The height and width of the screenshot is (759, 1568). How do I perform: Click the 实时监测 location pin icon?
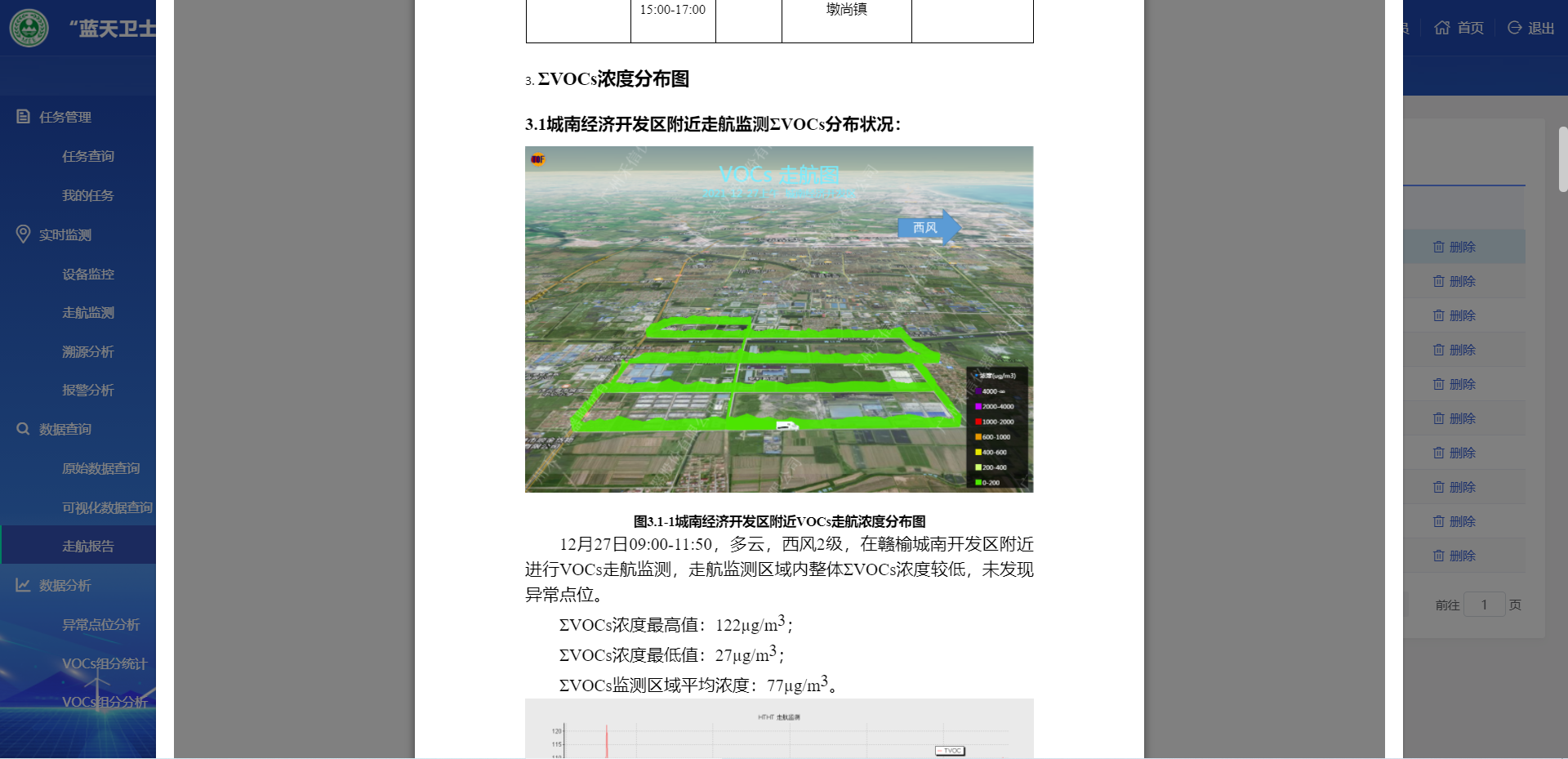click(23, 234)
